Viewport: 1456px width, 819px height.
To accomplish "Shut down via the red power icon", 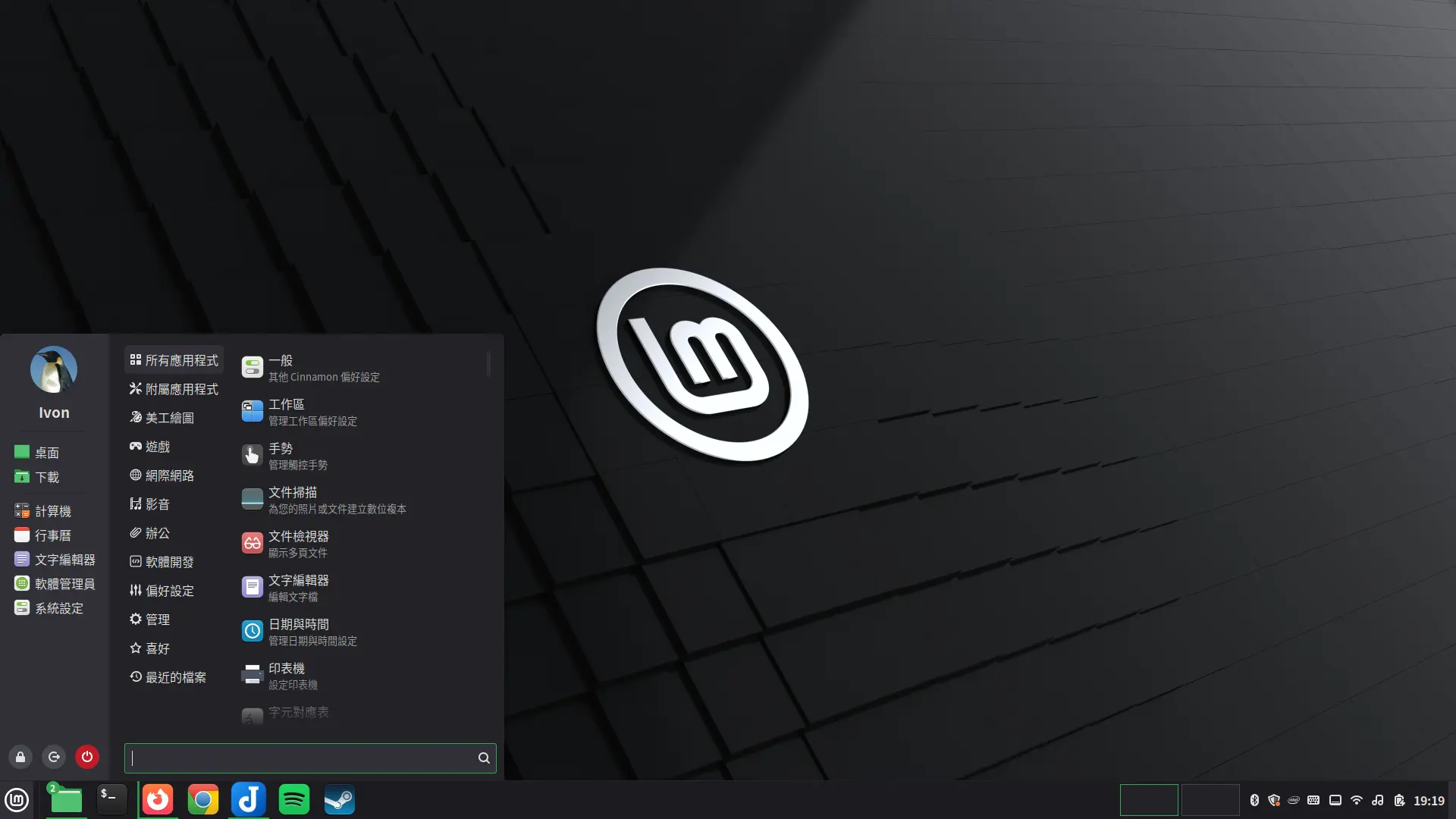I will pyautogui.click(x=87, y=757).
